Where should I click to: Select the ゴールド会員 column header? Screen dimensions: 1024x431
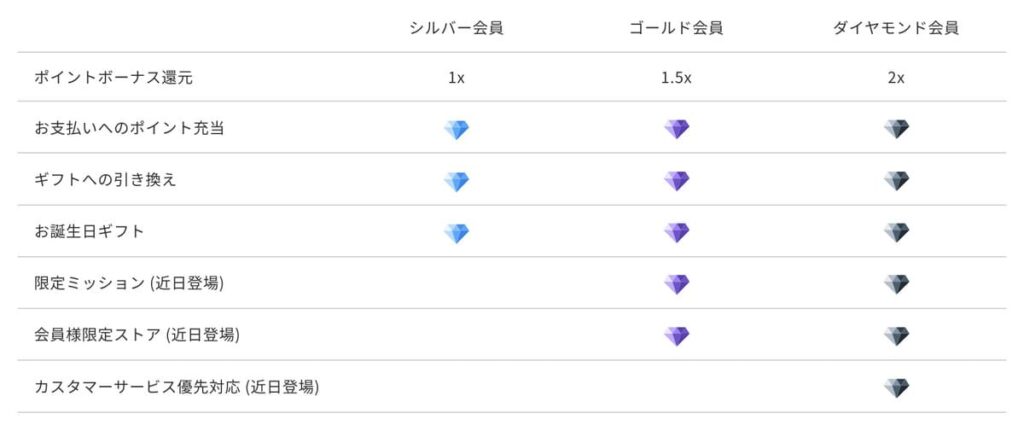tap(676, 28)
